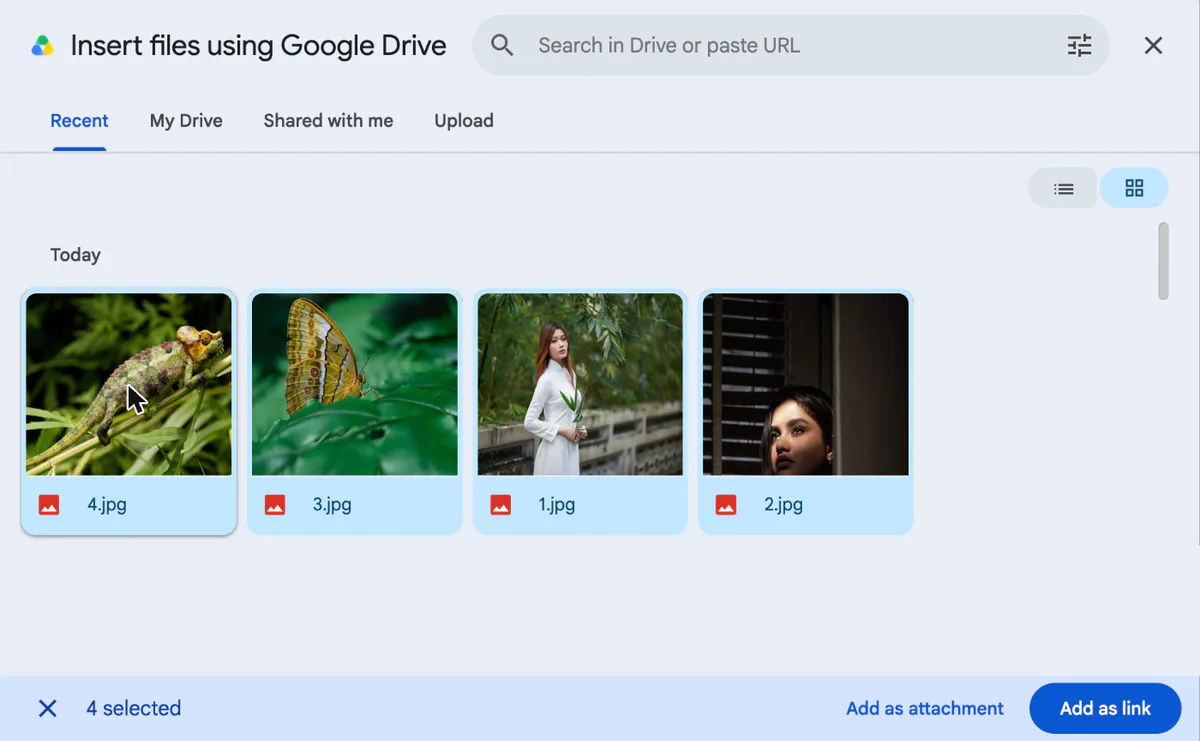Click the '4 selected' label
This screenshot has width=1200, height=741.
tap(134, 709)
